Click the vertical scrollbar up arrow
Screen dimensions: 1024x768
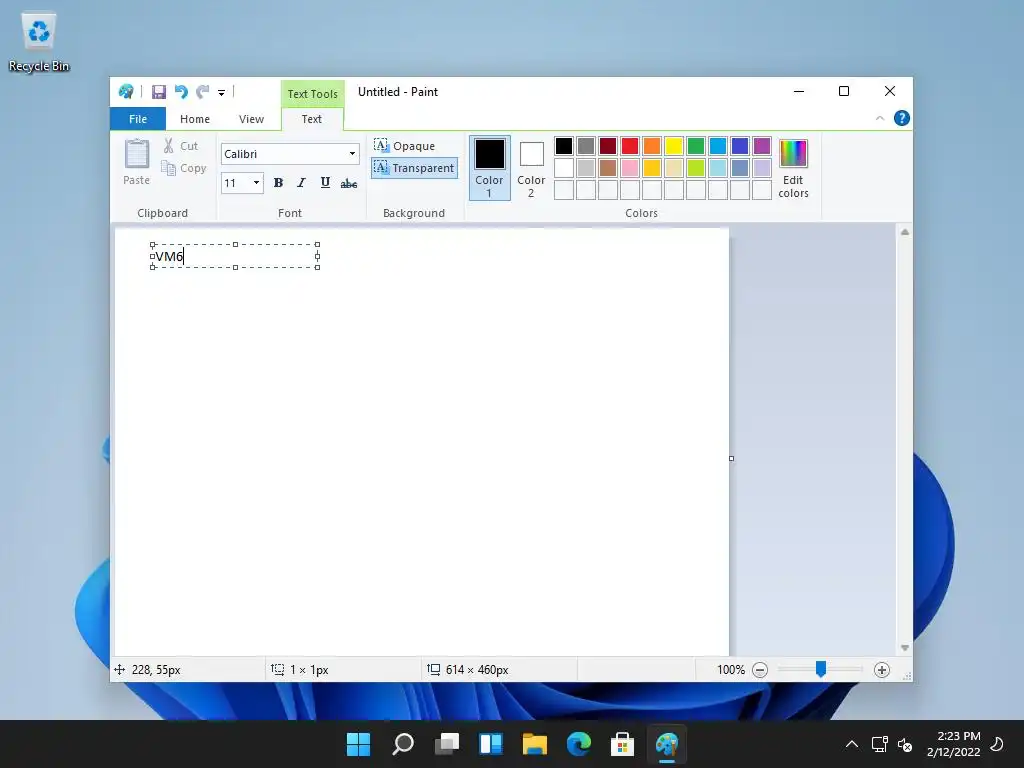(x=904, y=232)
